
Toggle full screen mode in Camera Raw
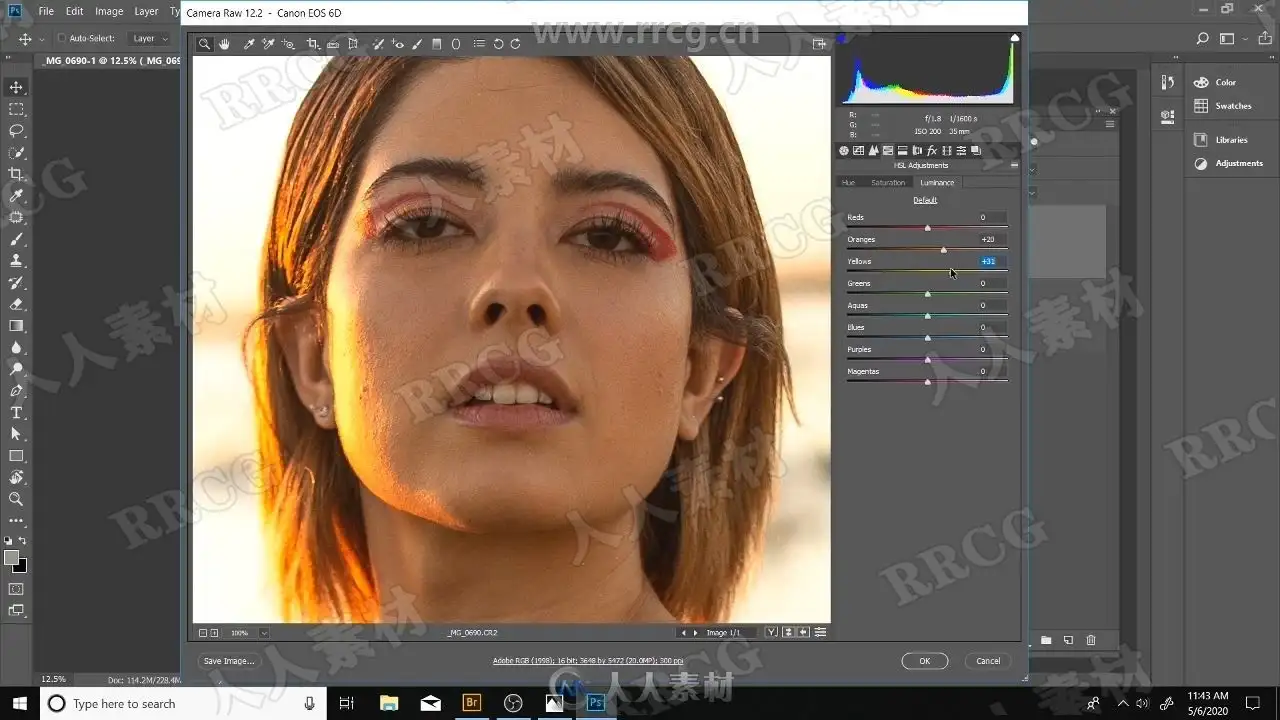pos(819,44)
